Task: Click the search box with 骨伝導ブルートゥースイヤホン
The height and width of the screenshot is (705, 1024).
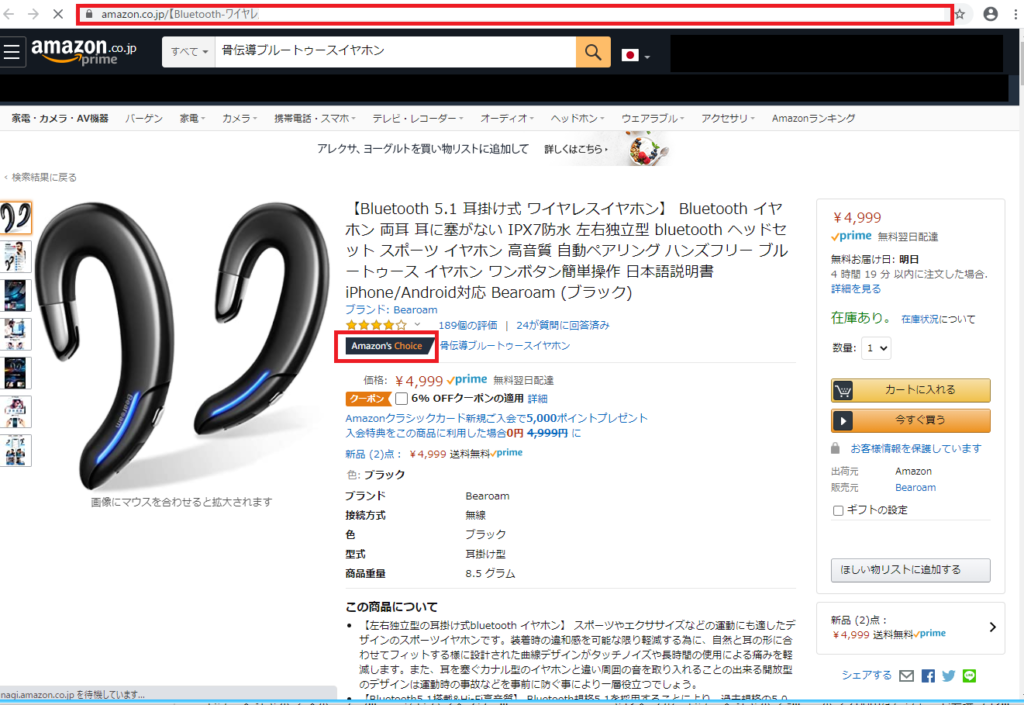Action: coord(394,52)
